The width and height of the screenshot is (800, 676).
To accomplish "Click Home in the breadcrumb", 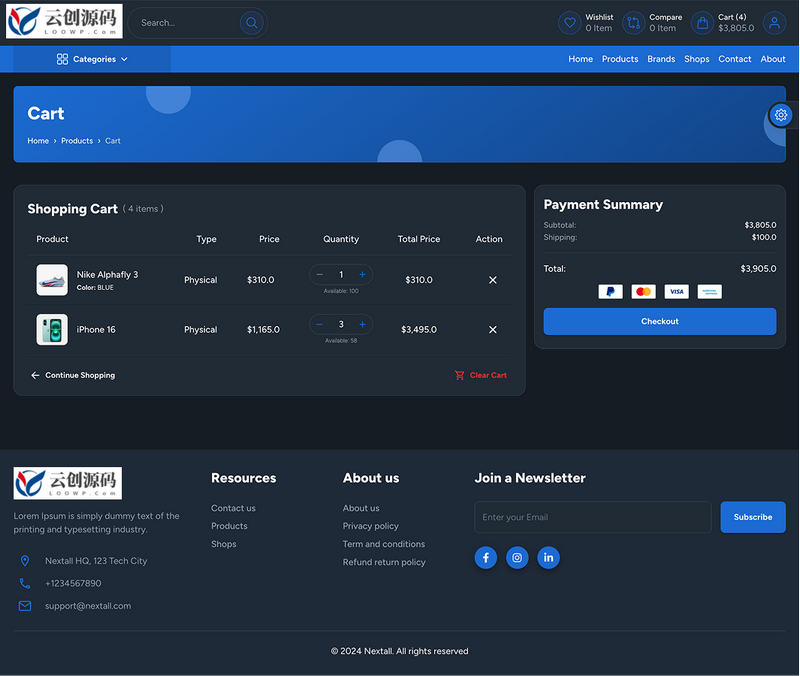I will 38,141.
